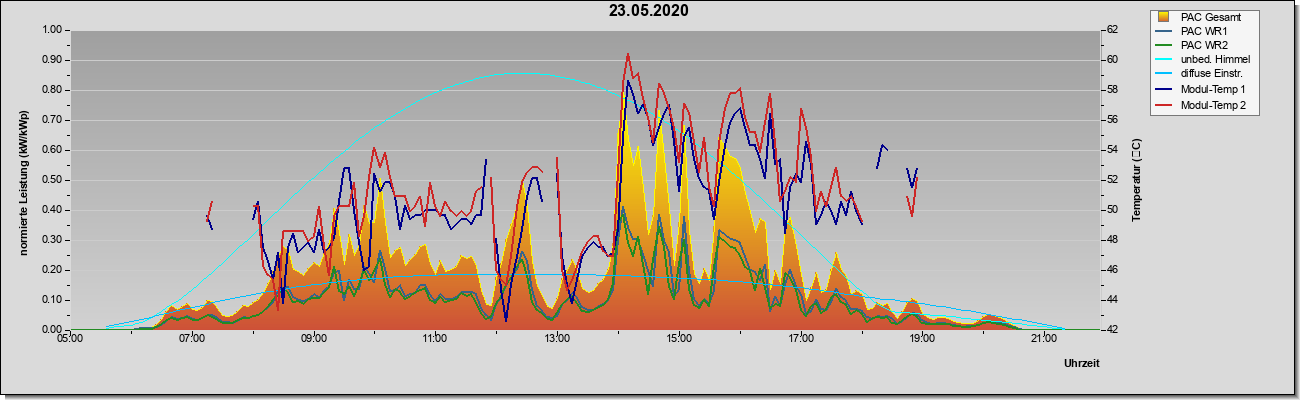
Task: Click the 1.00 power axis value
Action: 50,30
